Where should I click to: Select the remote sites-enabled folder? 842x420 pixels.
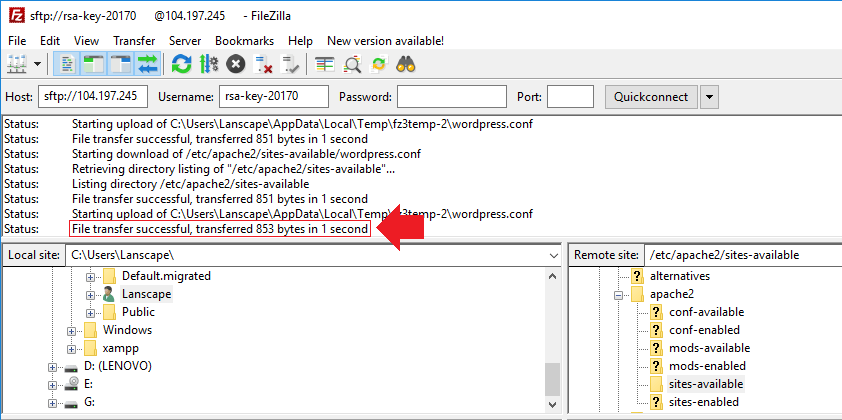pyautogui.click(x=703, y=402)
